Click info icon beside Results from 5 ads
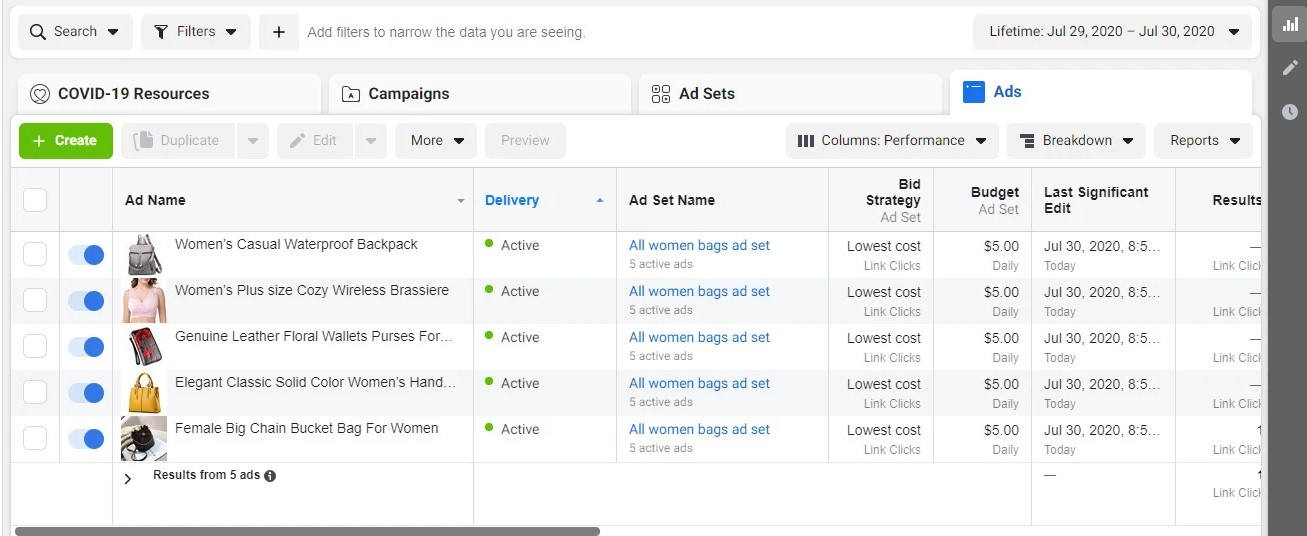 coord(270,476)
